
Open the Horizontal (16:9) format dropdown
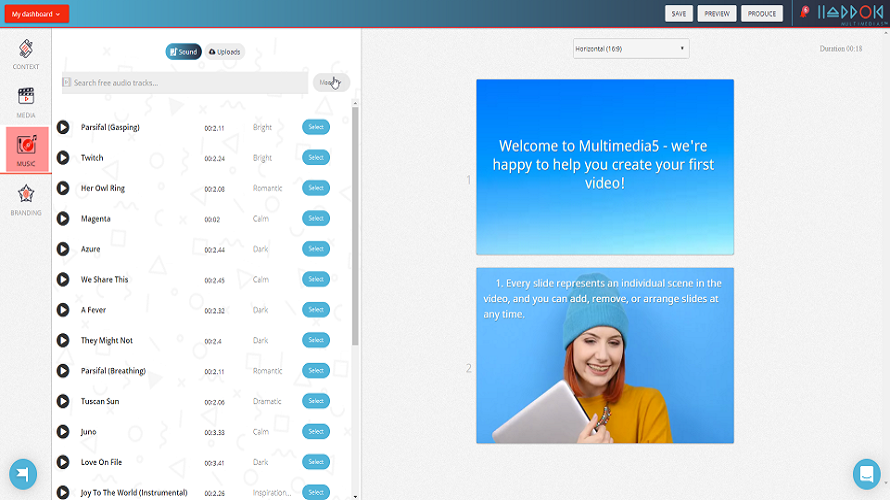[x=631, y=49]
